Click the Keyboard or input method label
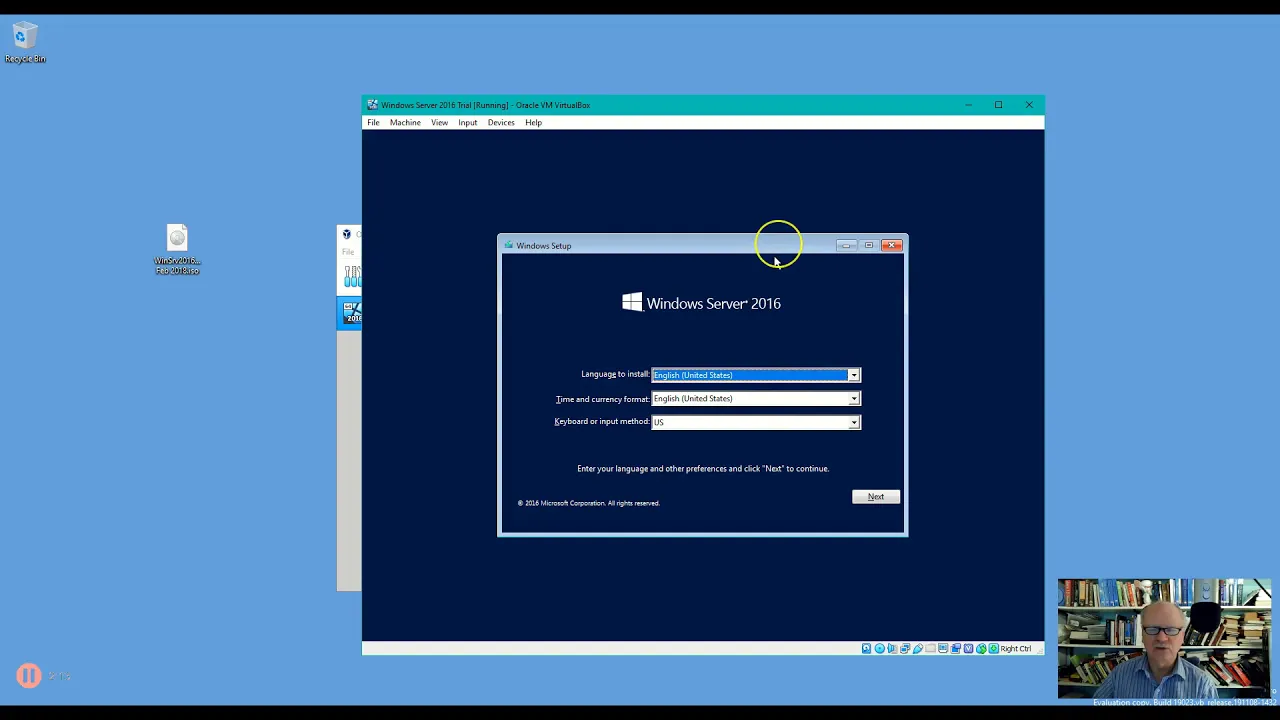This screenshot has width=1280, height=720. tap(602, 421)
